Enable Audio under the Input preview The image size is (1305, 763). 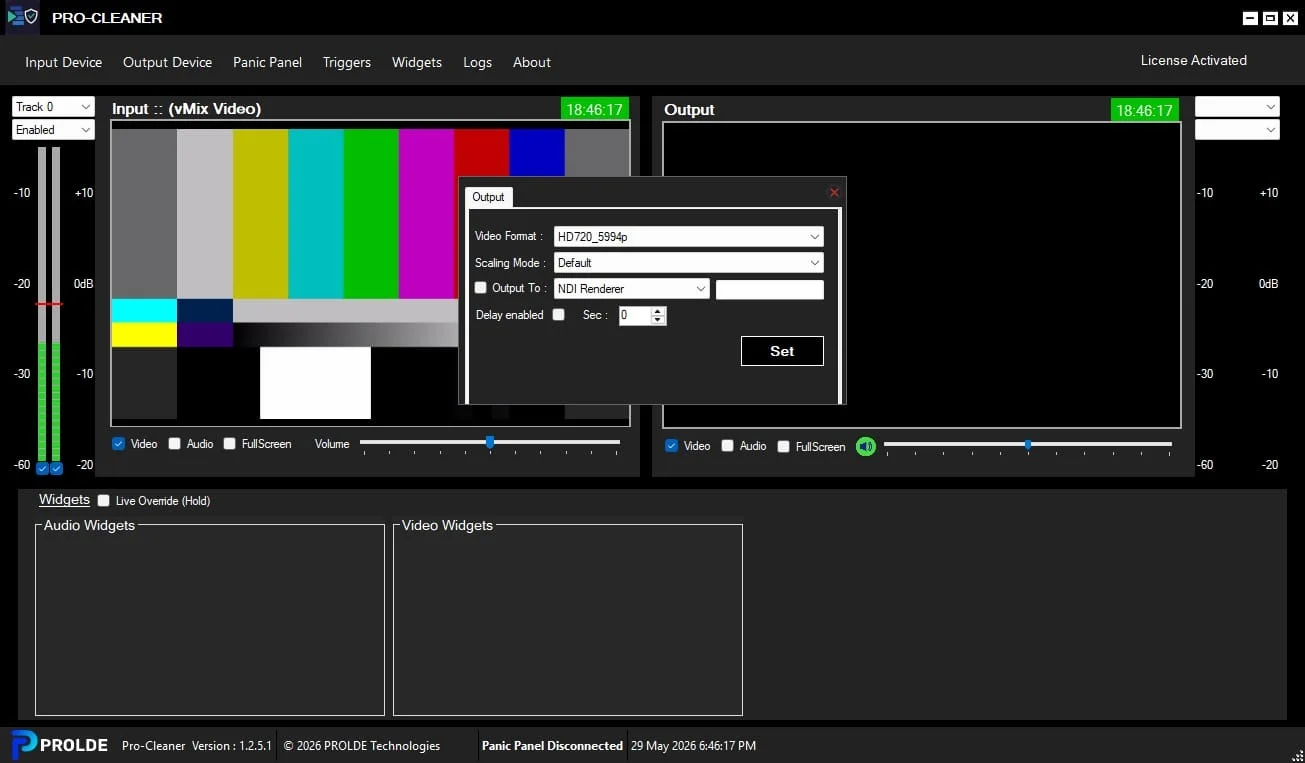point(175,444)
